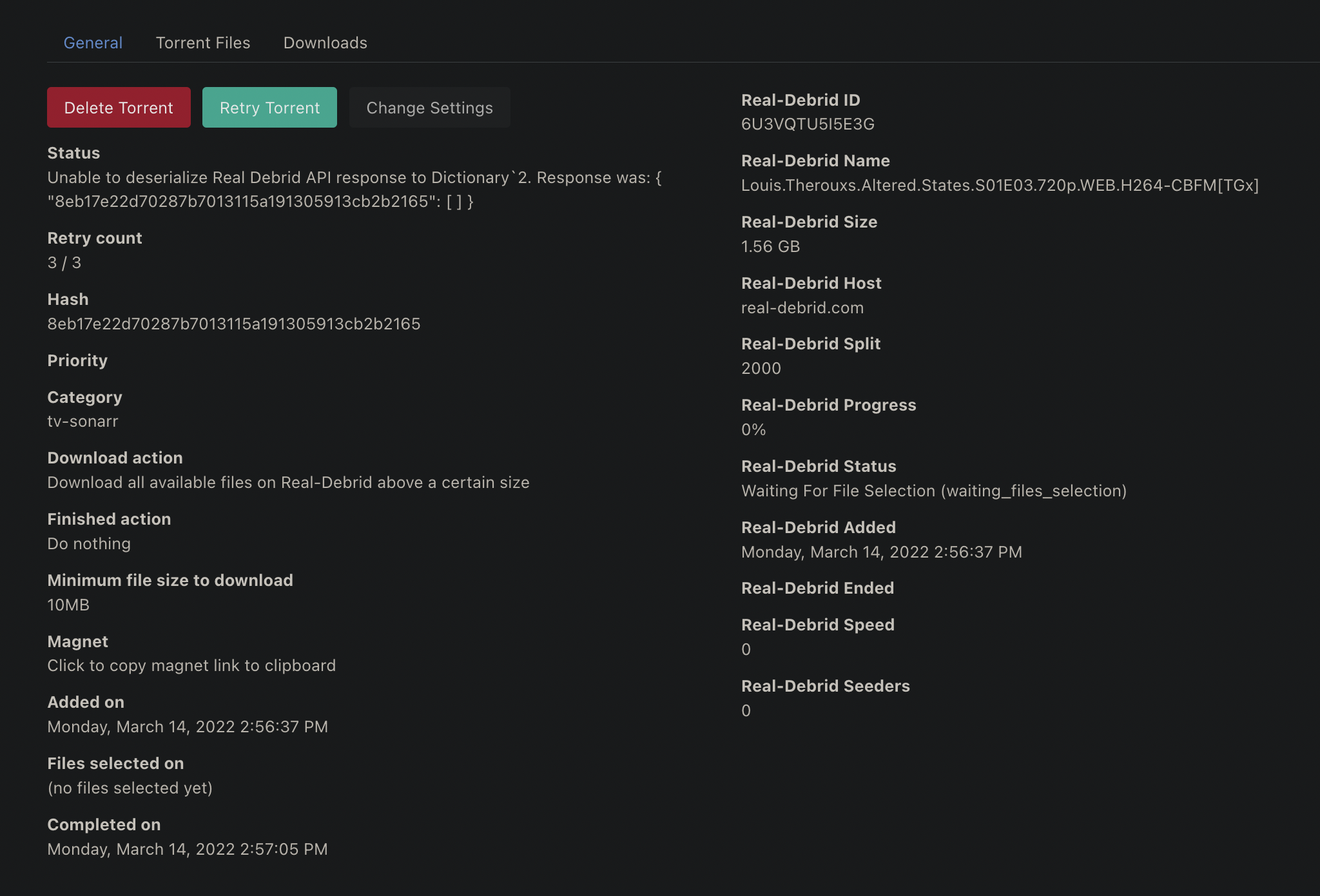Select the Minimum file size 10MB value
This screenshot has height=896, width=1320.
coord(68,605)
